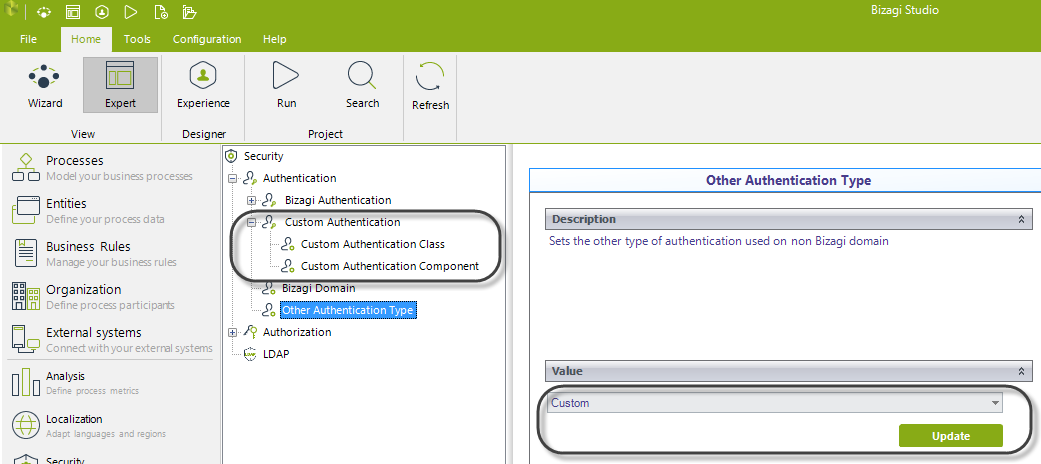Select the Expert view button
This screenshot has width=1041, height=464.
120,86
